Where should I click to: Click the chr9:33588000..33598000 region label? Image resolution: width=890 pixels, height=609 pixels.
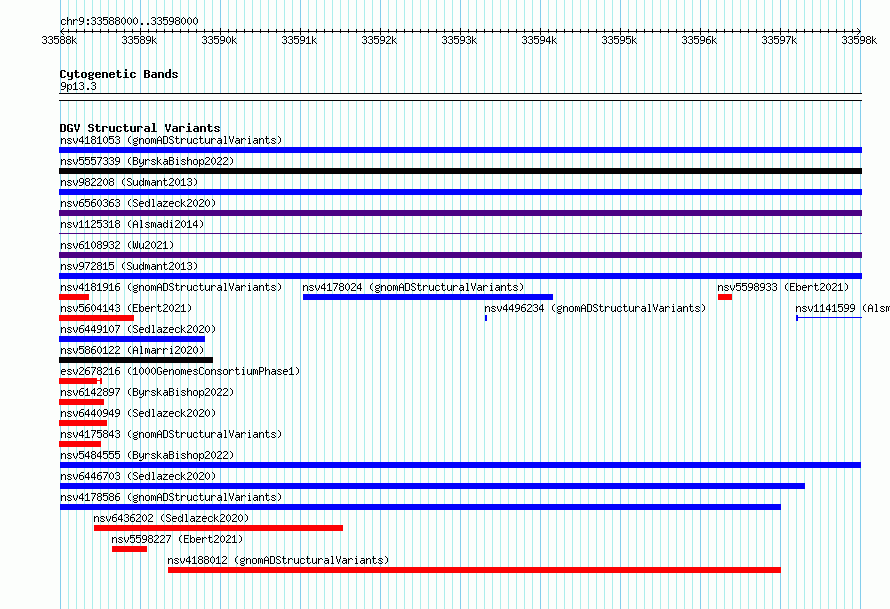click(129, 21)
